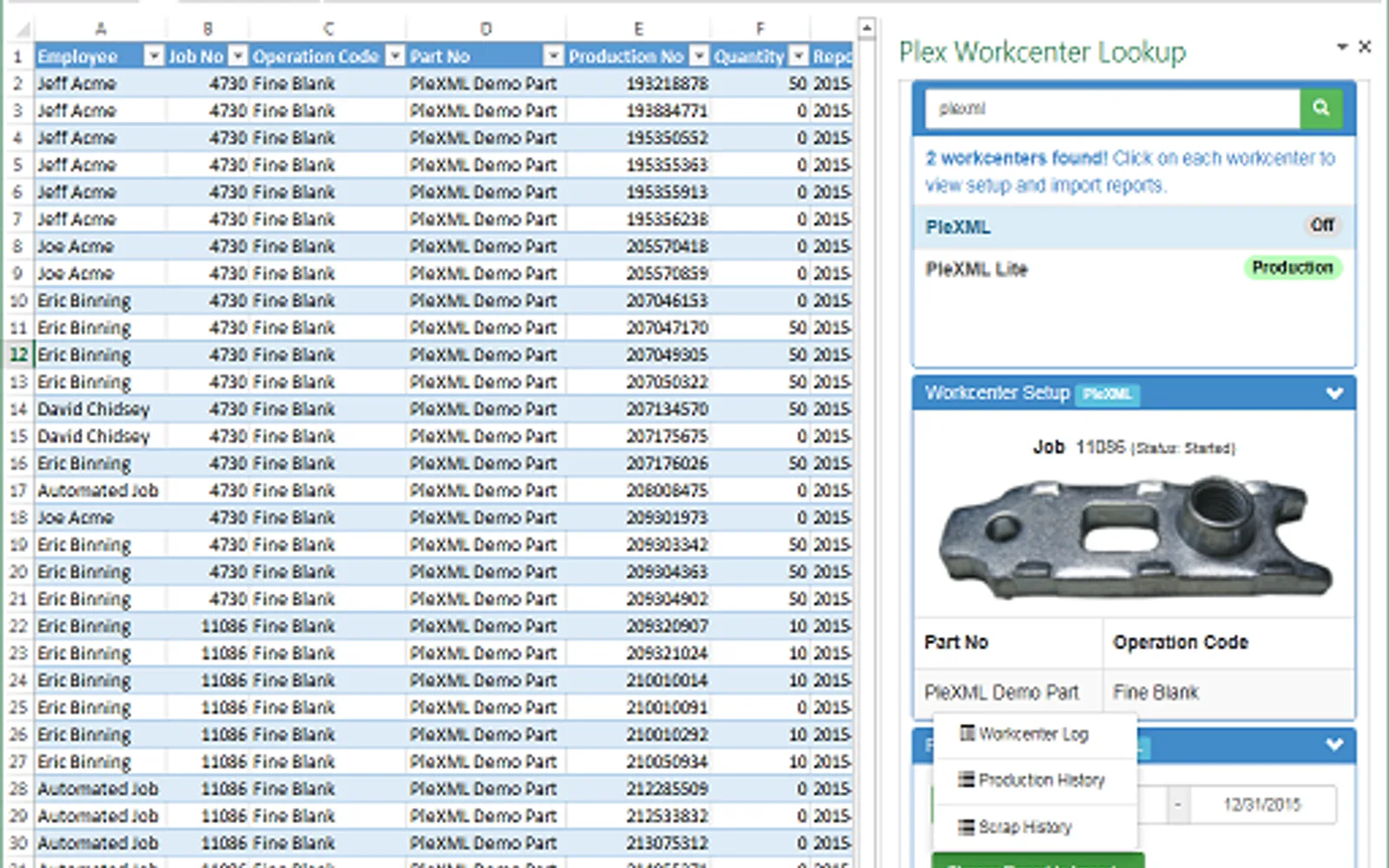Image resolution: width=1389 pixels, height=868 pixels.
Task: Open the Workcenter Log menu entry
Action: click(x=1035, y=734)
